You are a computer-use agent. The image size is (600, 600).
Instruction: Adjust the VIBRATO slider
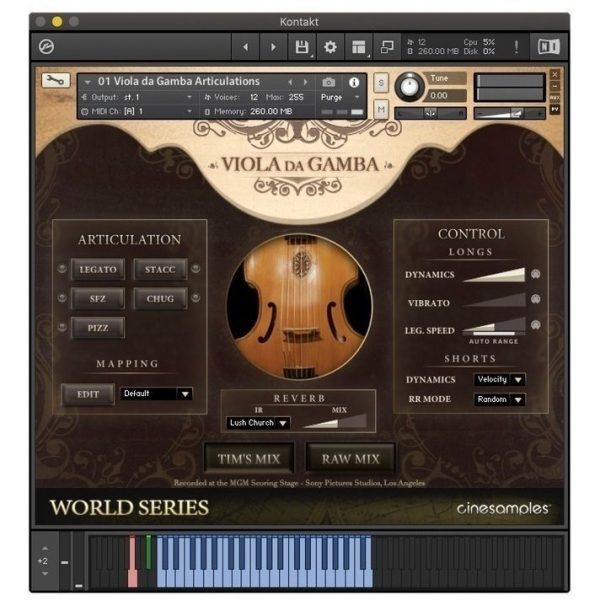click(x=494, y=300)
